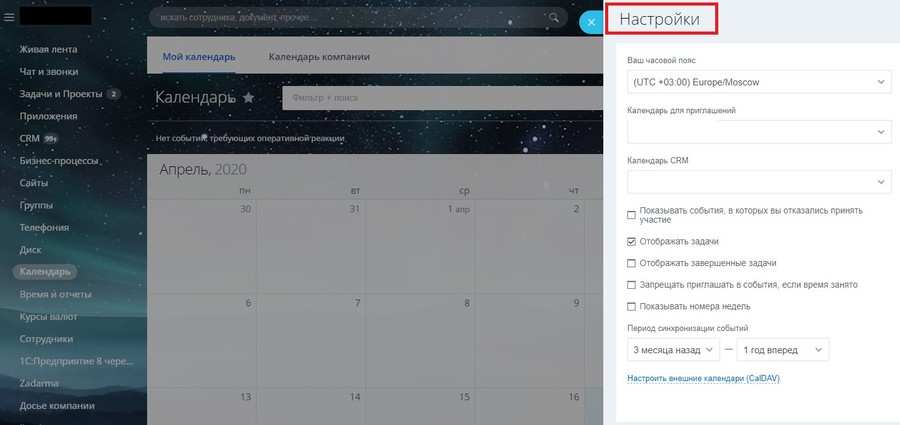Open Телефония in sidebar
900x425 pixels.
(44, 227)
